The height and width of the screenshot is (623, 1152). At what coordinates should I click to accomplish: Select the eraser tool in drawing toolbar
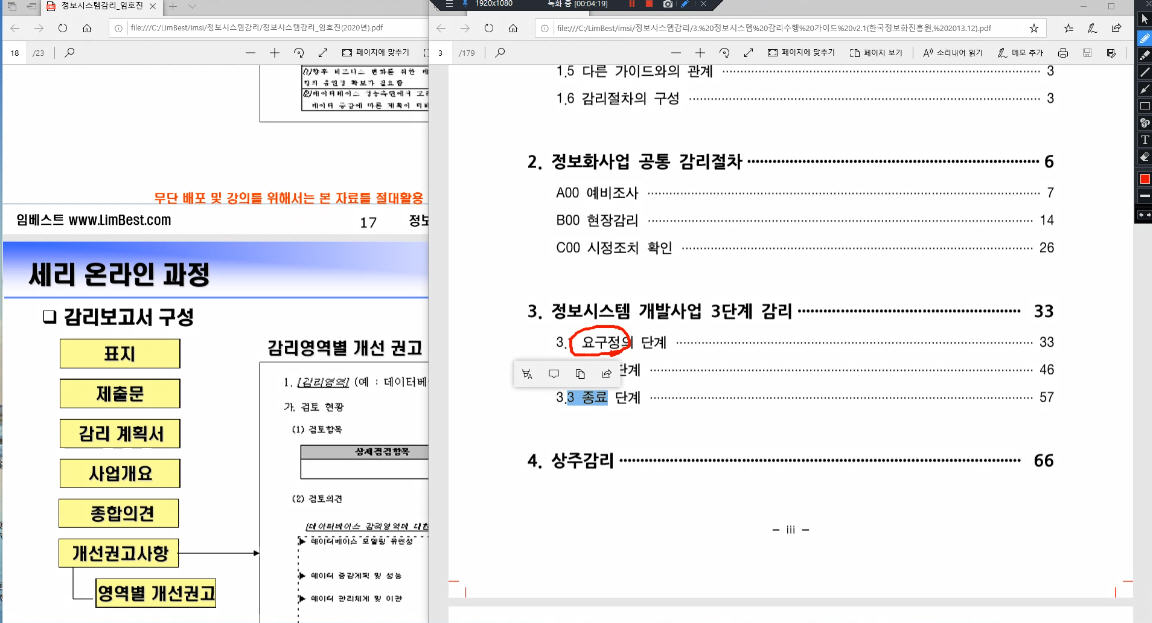pos(1144,156)
